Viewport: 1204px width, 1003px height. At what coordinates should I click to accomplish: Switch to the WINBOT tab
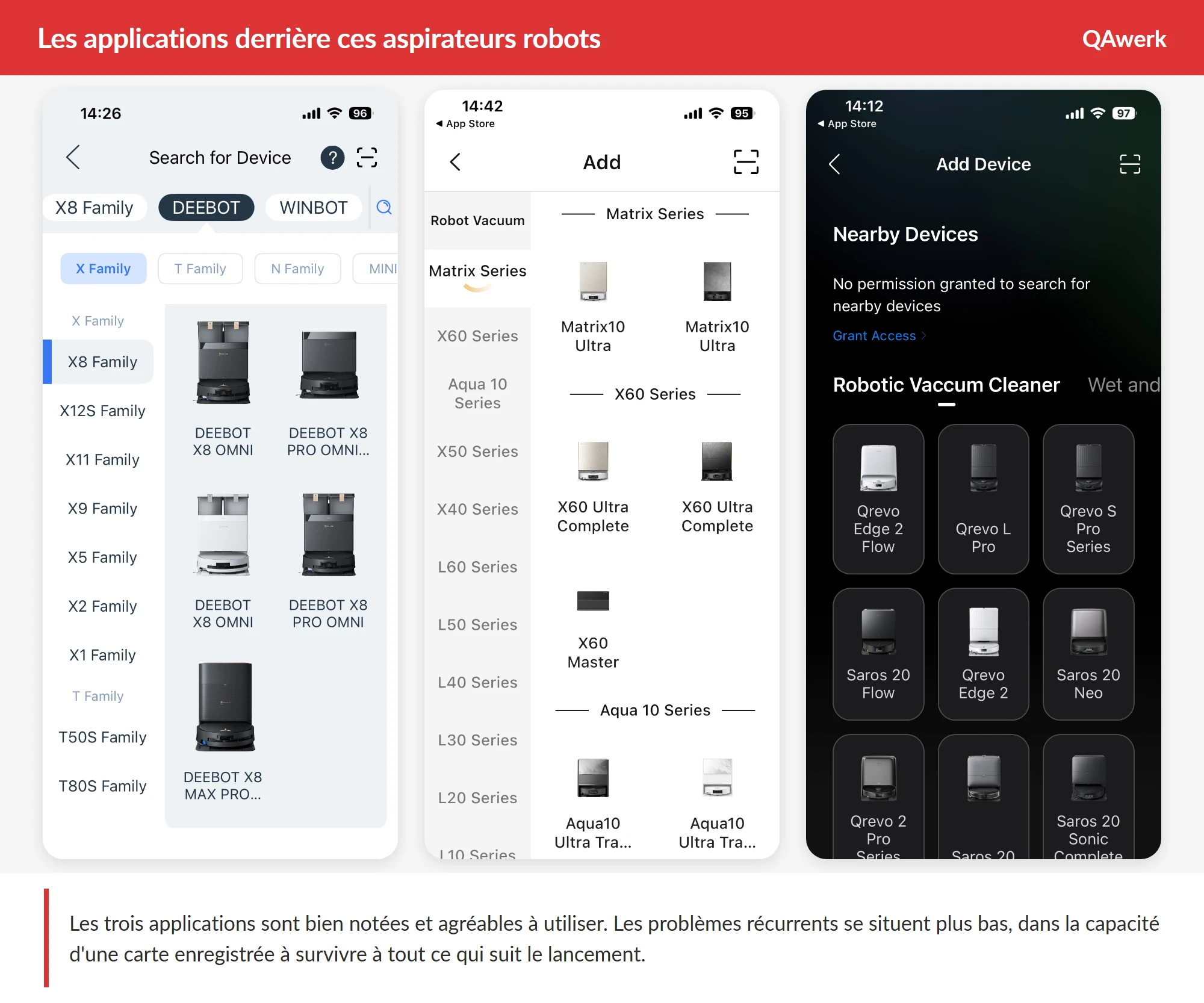[x=314, y=208]
